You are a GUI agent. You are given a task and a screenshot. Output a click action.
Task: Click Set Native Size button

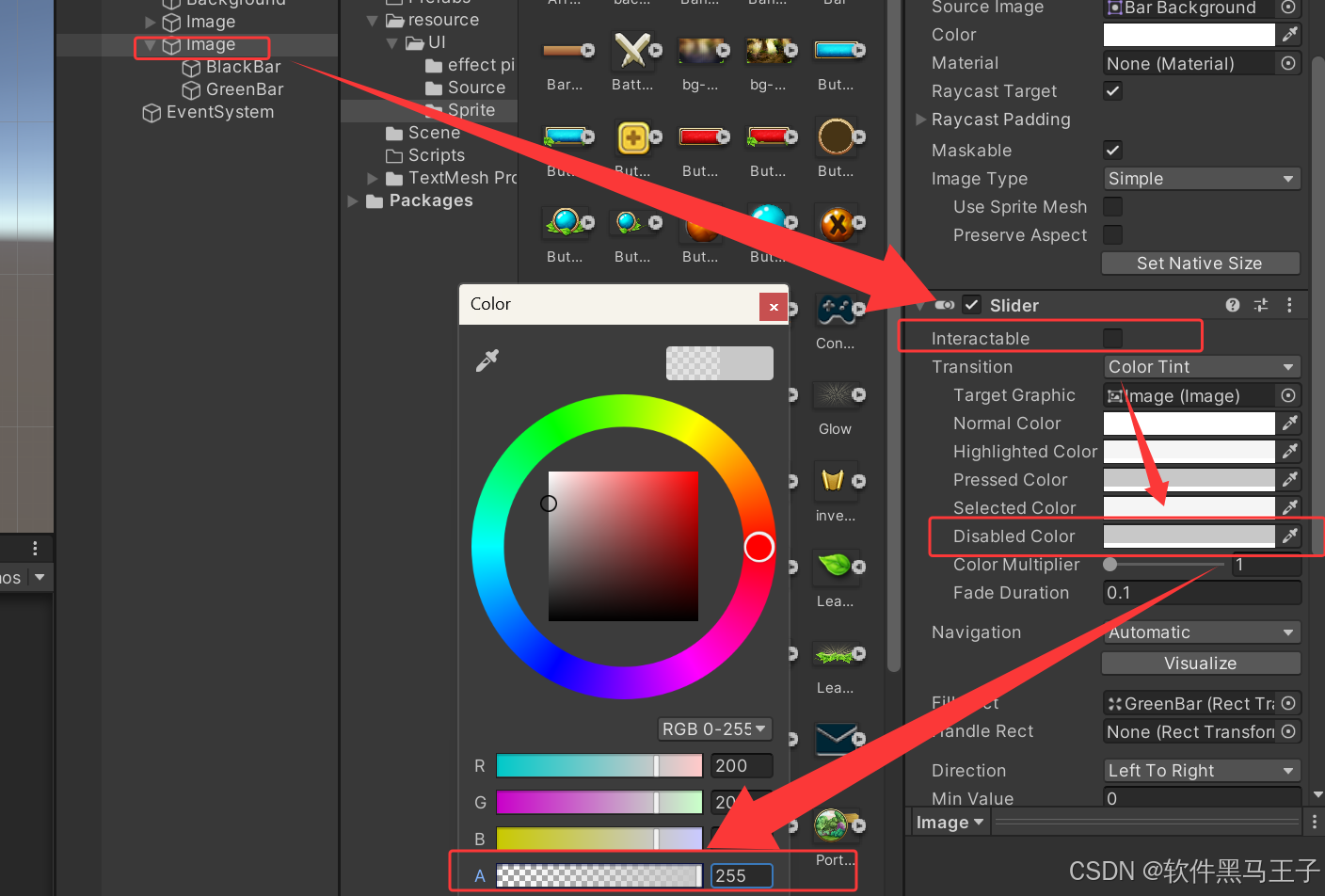(x=1201, y=264)
